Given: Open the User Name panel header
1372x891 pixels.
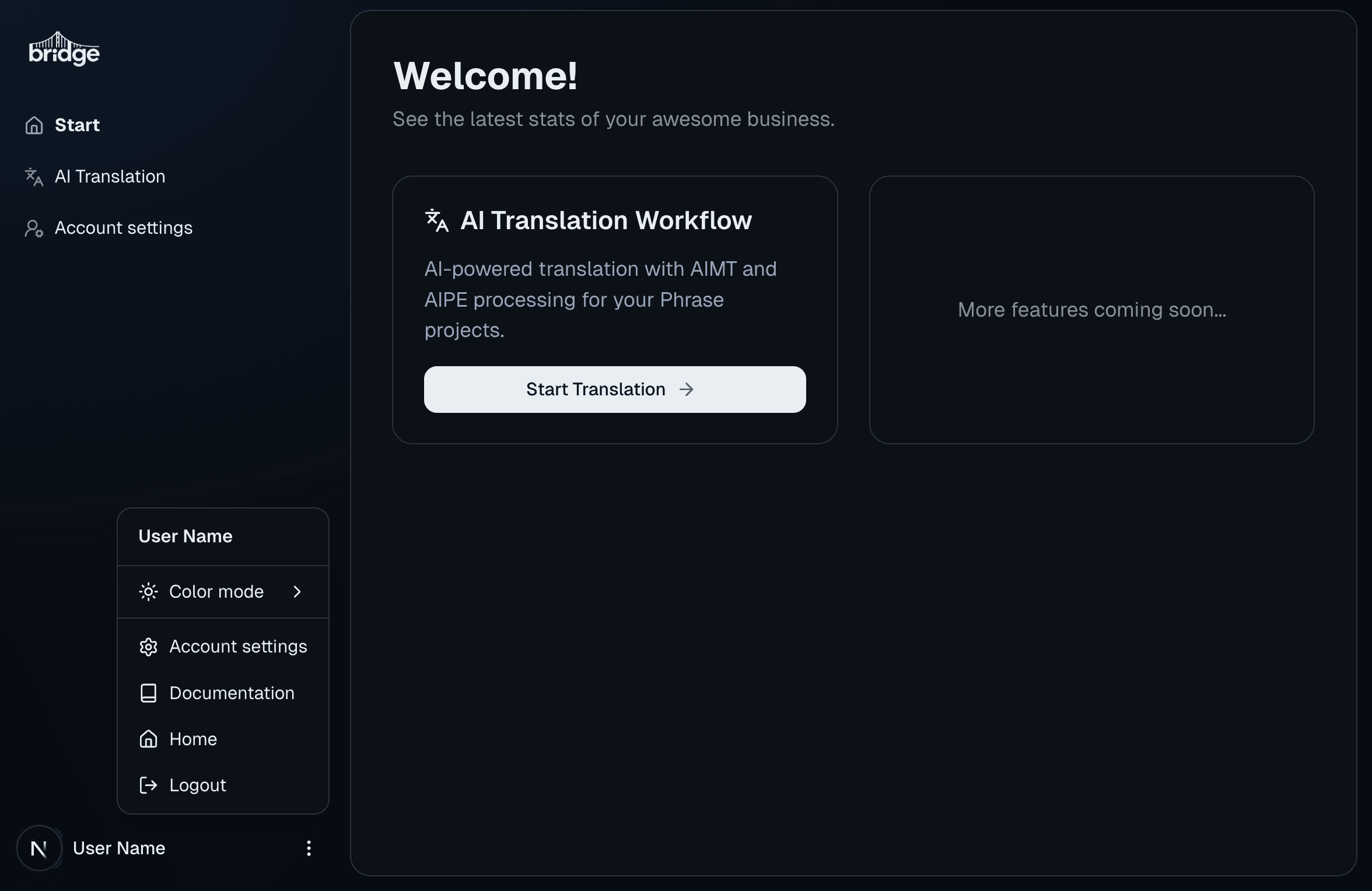Looking at the screenshot, I should (185, 536).
